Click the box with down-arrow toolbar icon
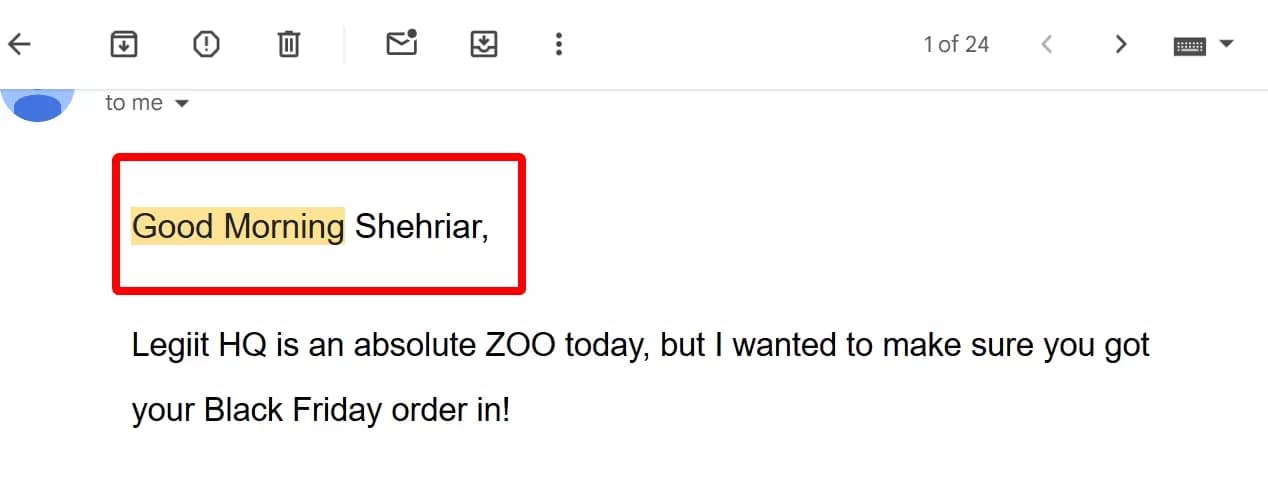The image size is (1268, 504). coord(484,44)
